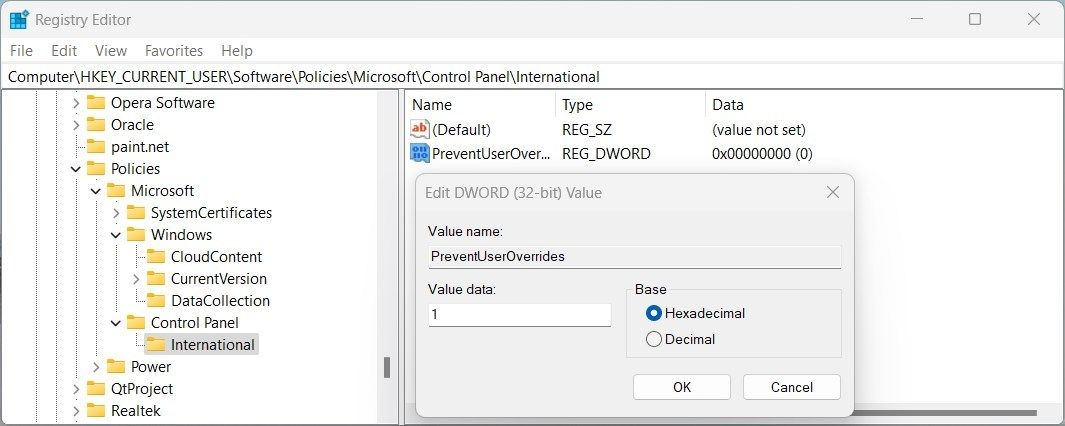Click the REG_SZ type cell
1065x426 pixels.
(587, 129)
